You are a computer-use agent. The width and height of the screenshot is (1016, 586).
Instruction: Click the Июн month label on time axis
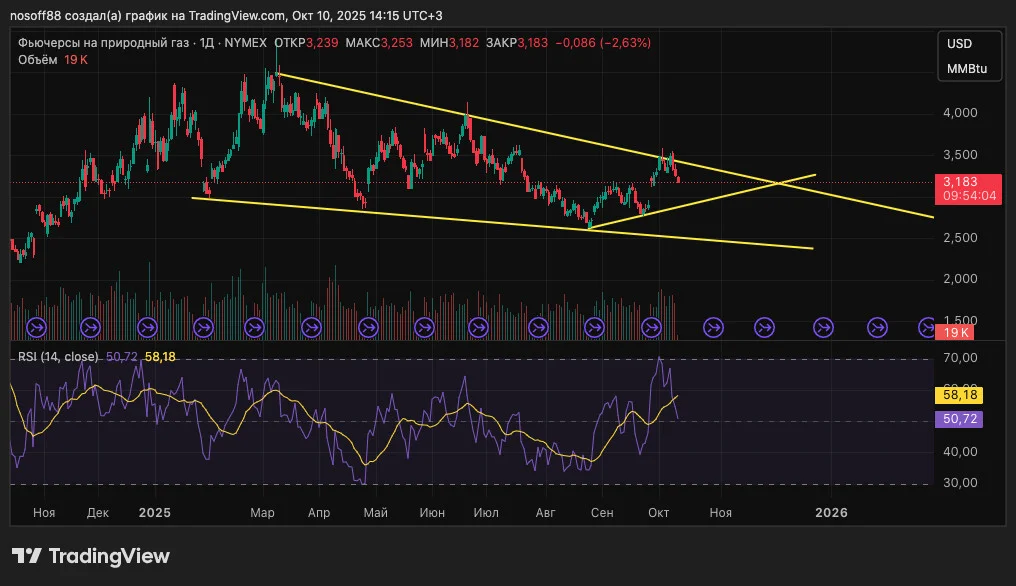coord(432,513)
